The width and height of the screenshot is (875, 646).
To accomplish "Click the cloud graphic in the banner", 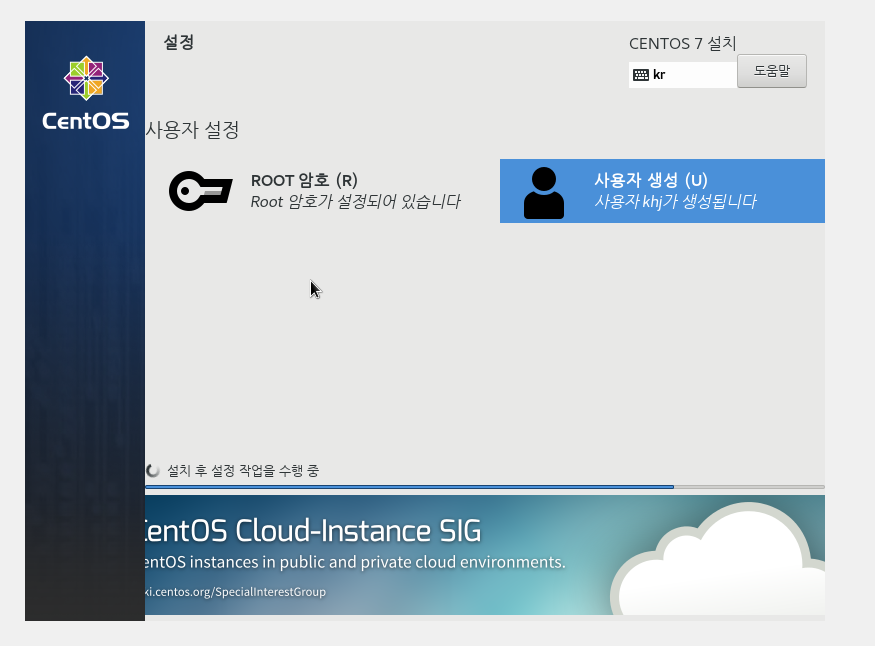I will click(718, 559).
